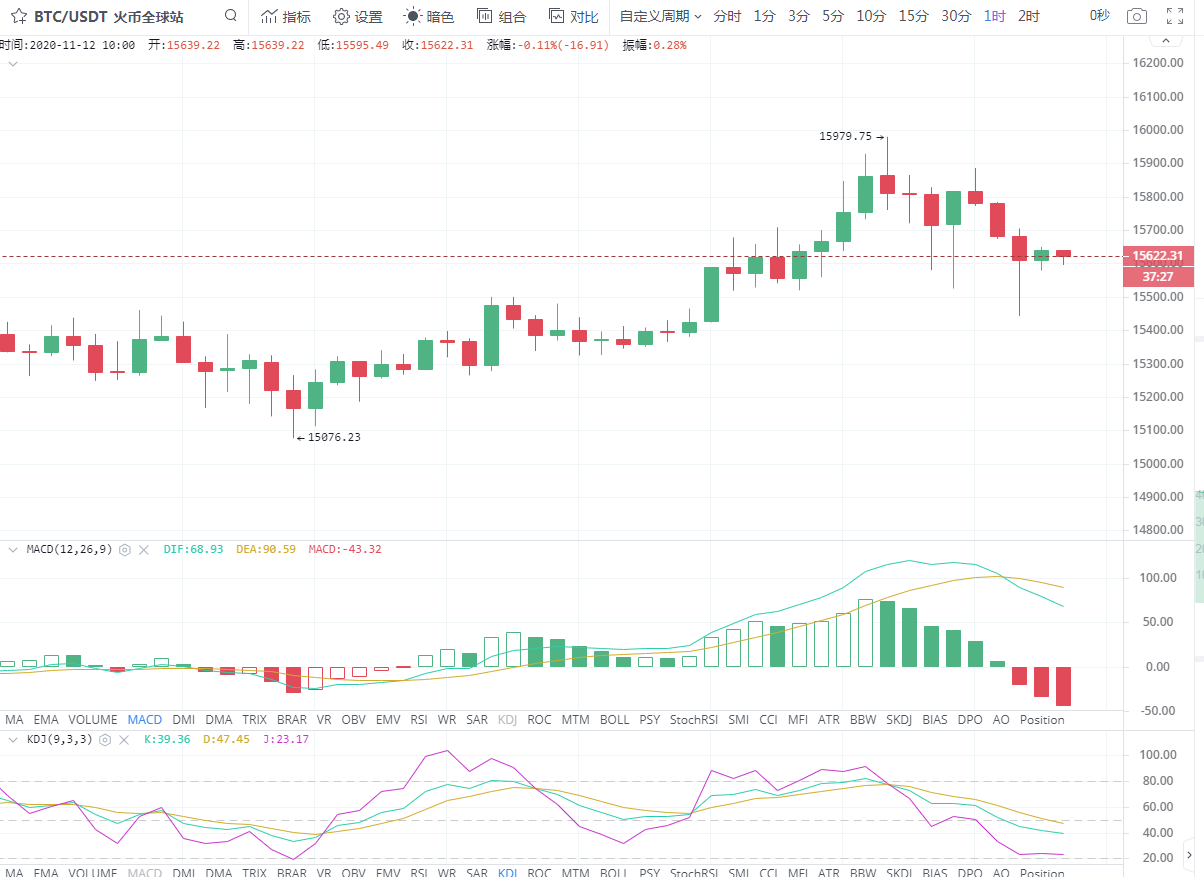This screenshot has height=877, width=1204.
Task: Close the KDJ indicator pane
Action: click(x=123, y=739)
